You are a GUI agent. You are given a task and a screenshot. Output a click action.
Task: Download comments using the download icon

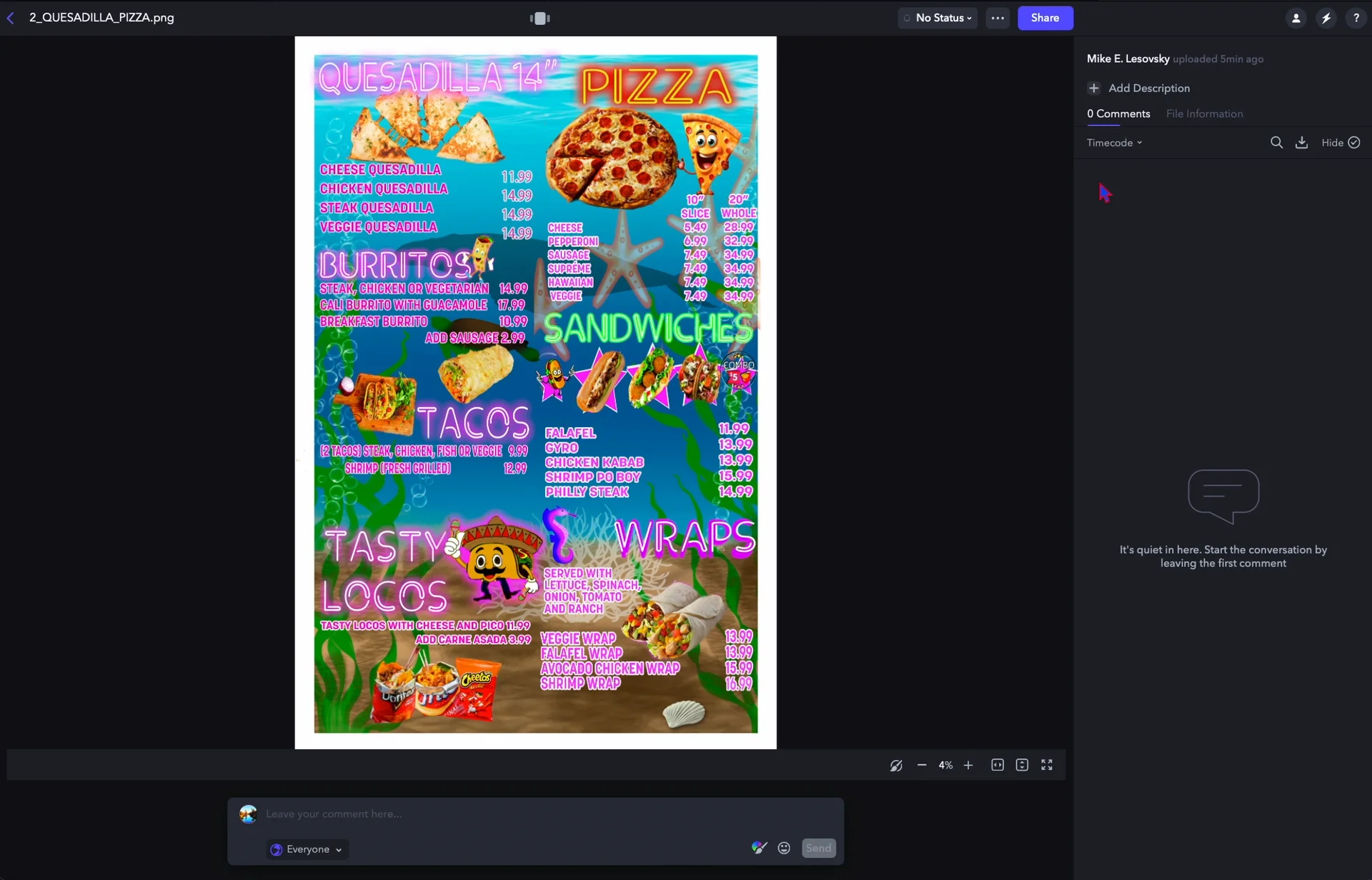(1301, 143)
